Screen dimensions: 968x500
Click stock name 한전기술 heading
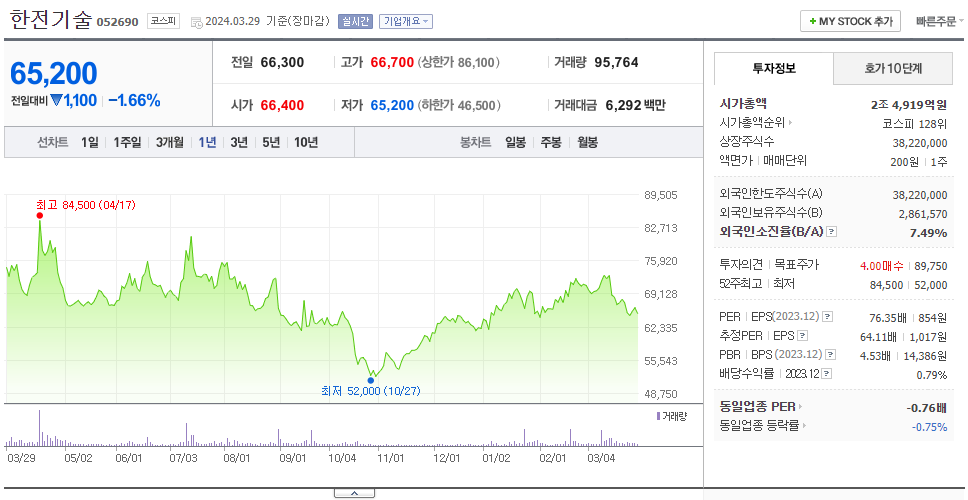[x=49, y=20]
